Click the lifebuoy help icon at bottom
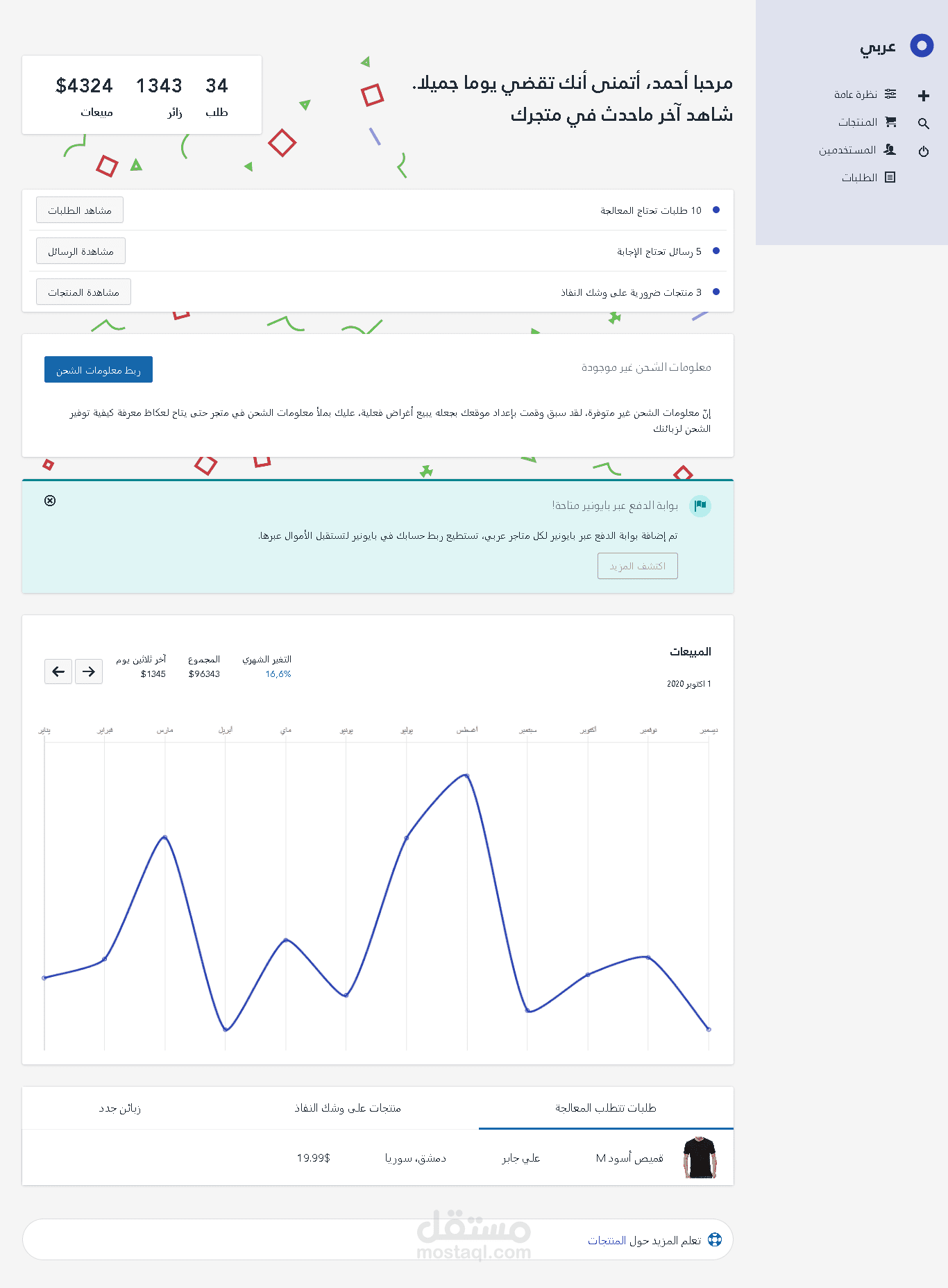 (714, 1240)
